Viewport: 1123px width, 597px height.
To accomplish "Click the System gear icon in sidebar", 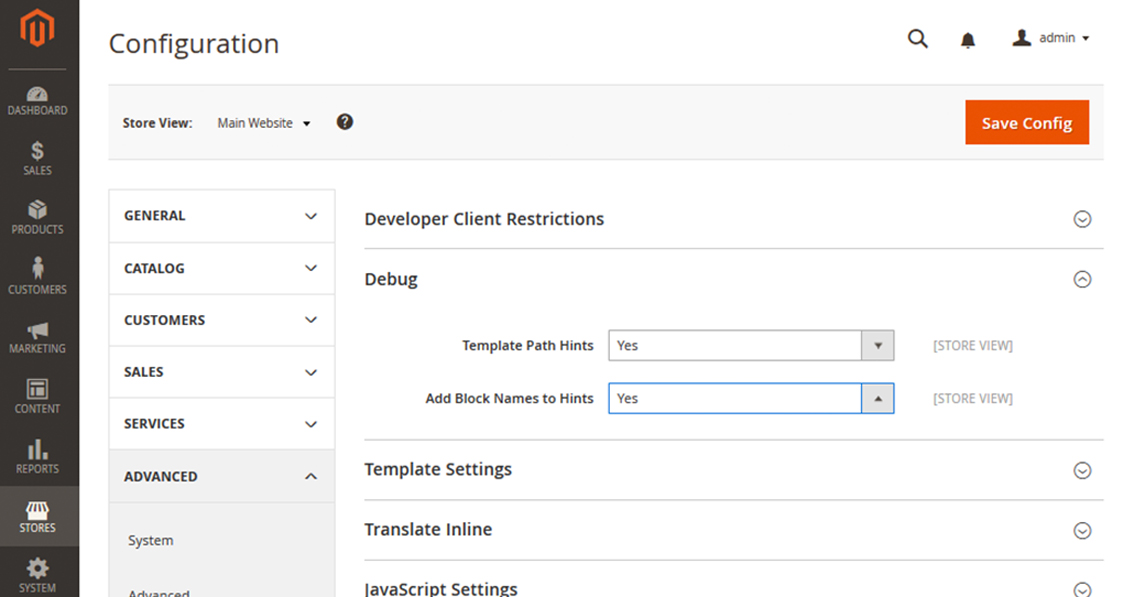I will click(37, 570).
